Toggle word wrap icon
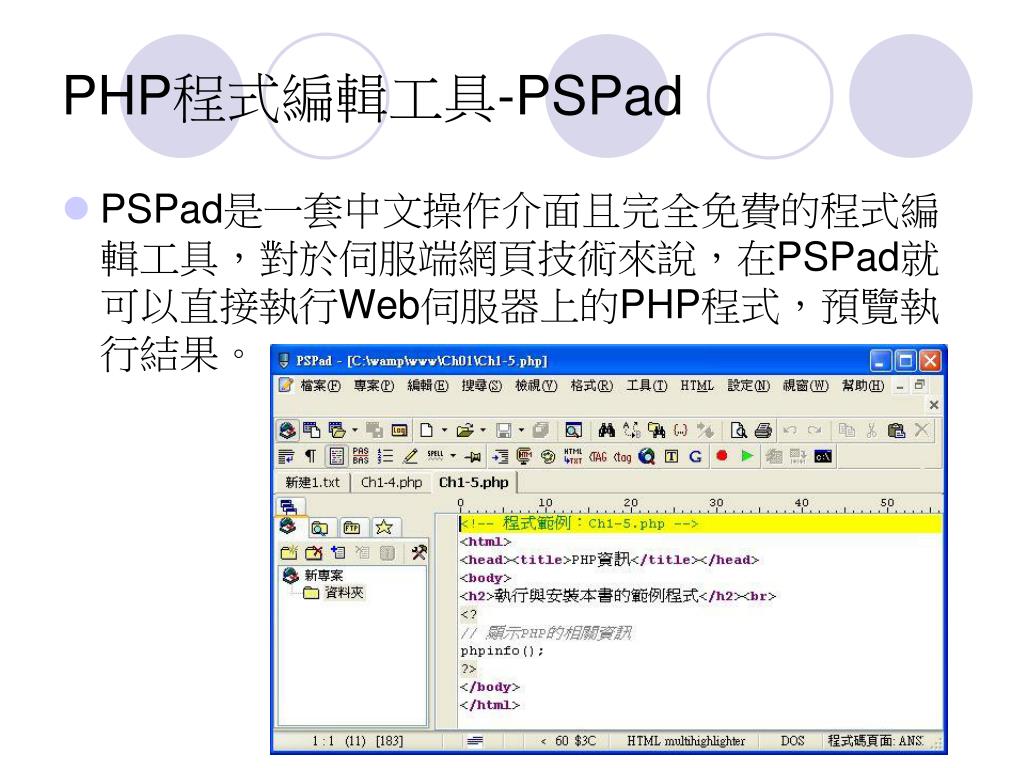Viewport: 1024px width, 768px height. [286, 456]
